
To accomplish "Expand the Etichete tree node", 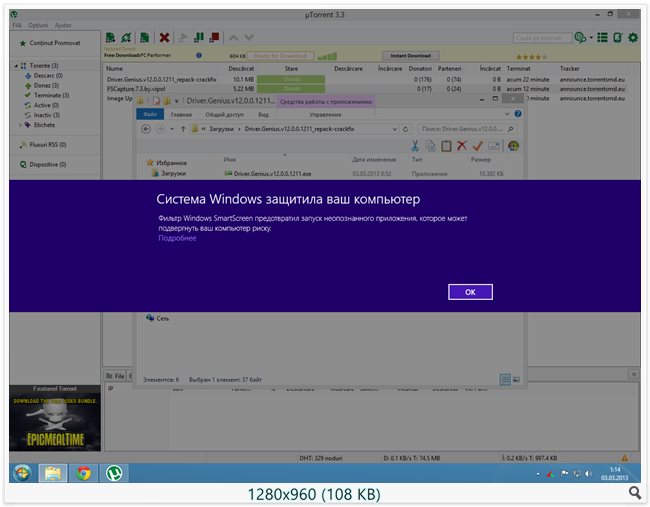I will click(19, 125).
